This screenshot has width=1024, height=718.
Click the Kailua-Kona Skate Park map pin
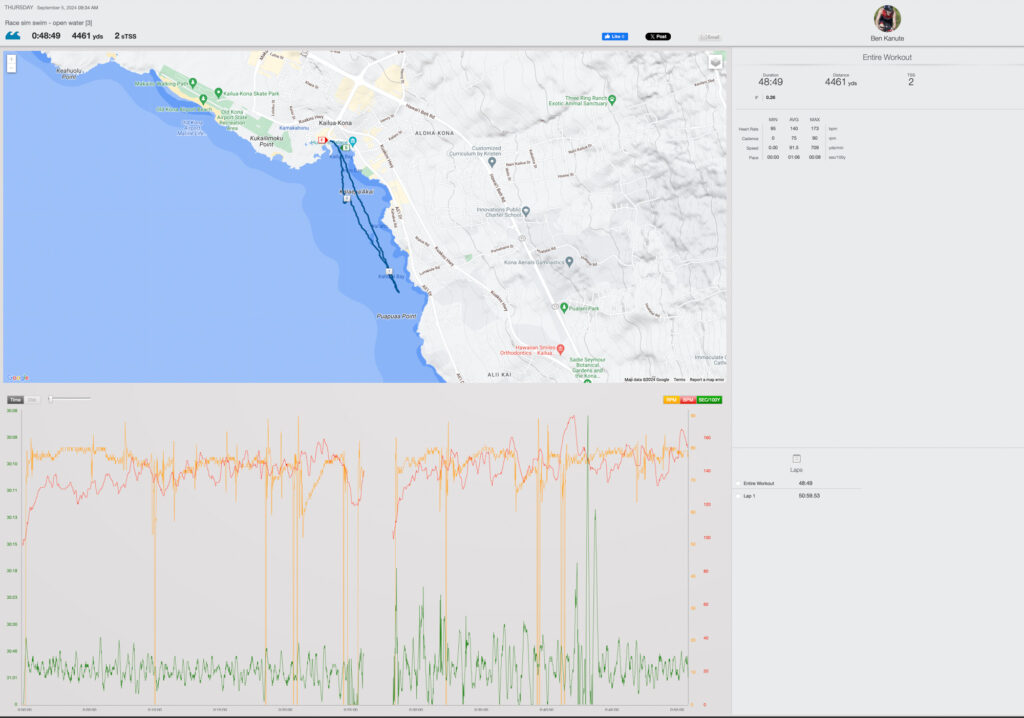click(204, 98)
